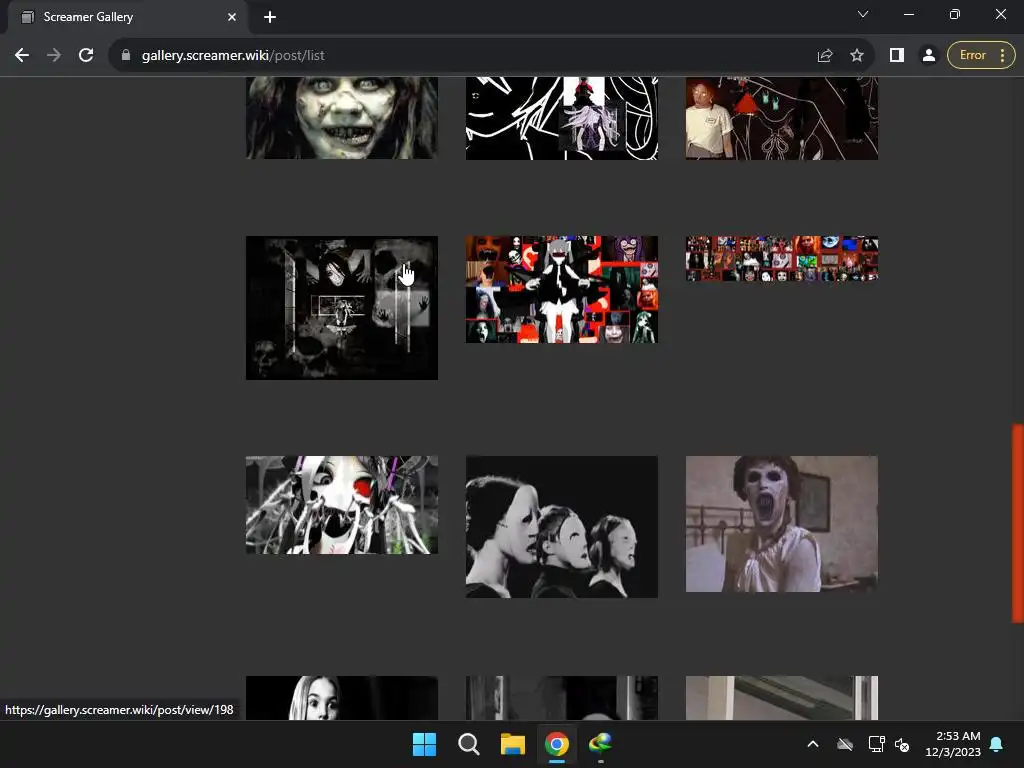Open beige room thumbnail at bottom right
Screen dimensions: 1024x768
point(782,698)
